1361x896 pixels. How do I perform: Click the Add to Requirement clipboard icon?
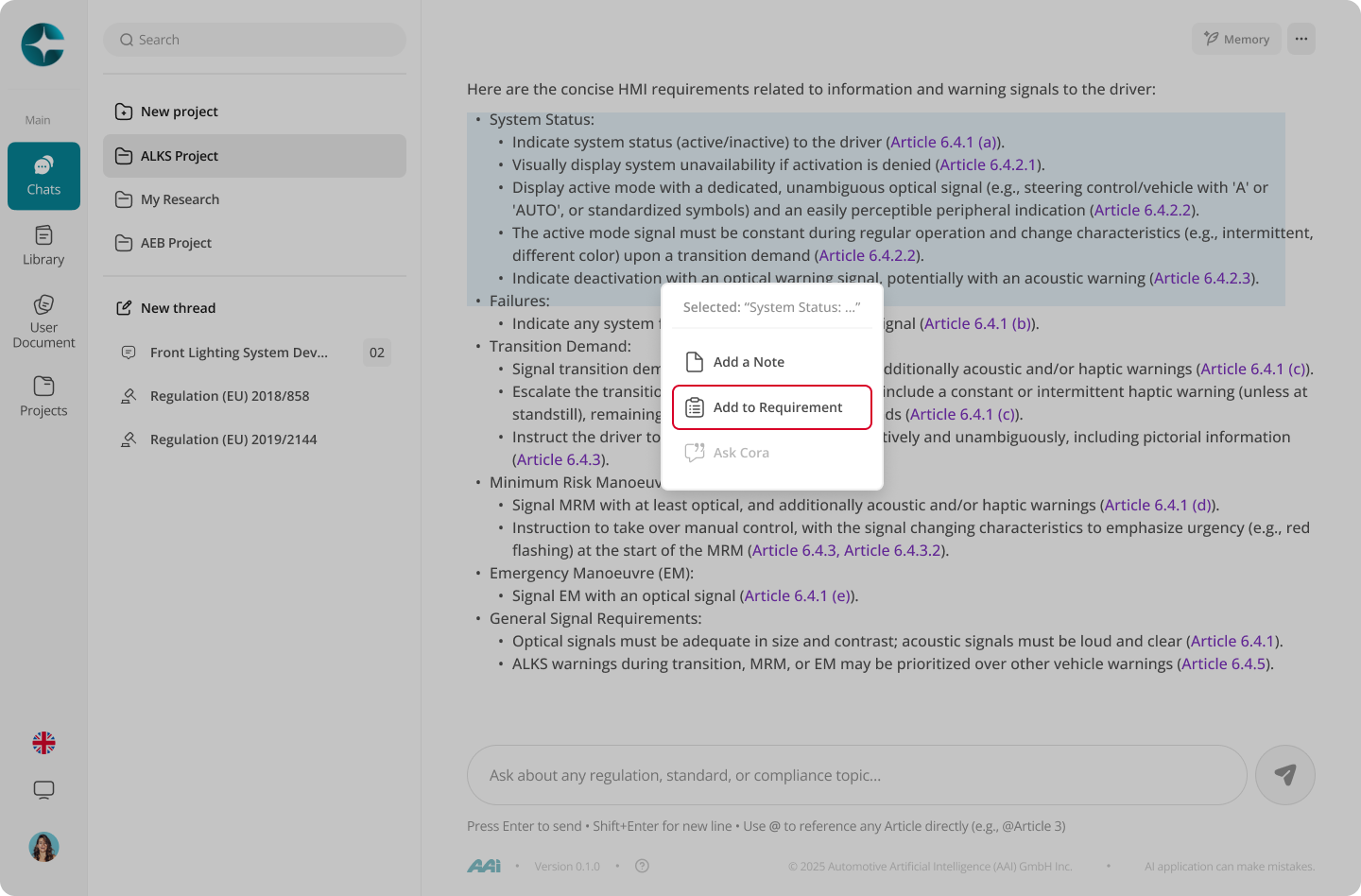coord(695,407)
